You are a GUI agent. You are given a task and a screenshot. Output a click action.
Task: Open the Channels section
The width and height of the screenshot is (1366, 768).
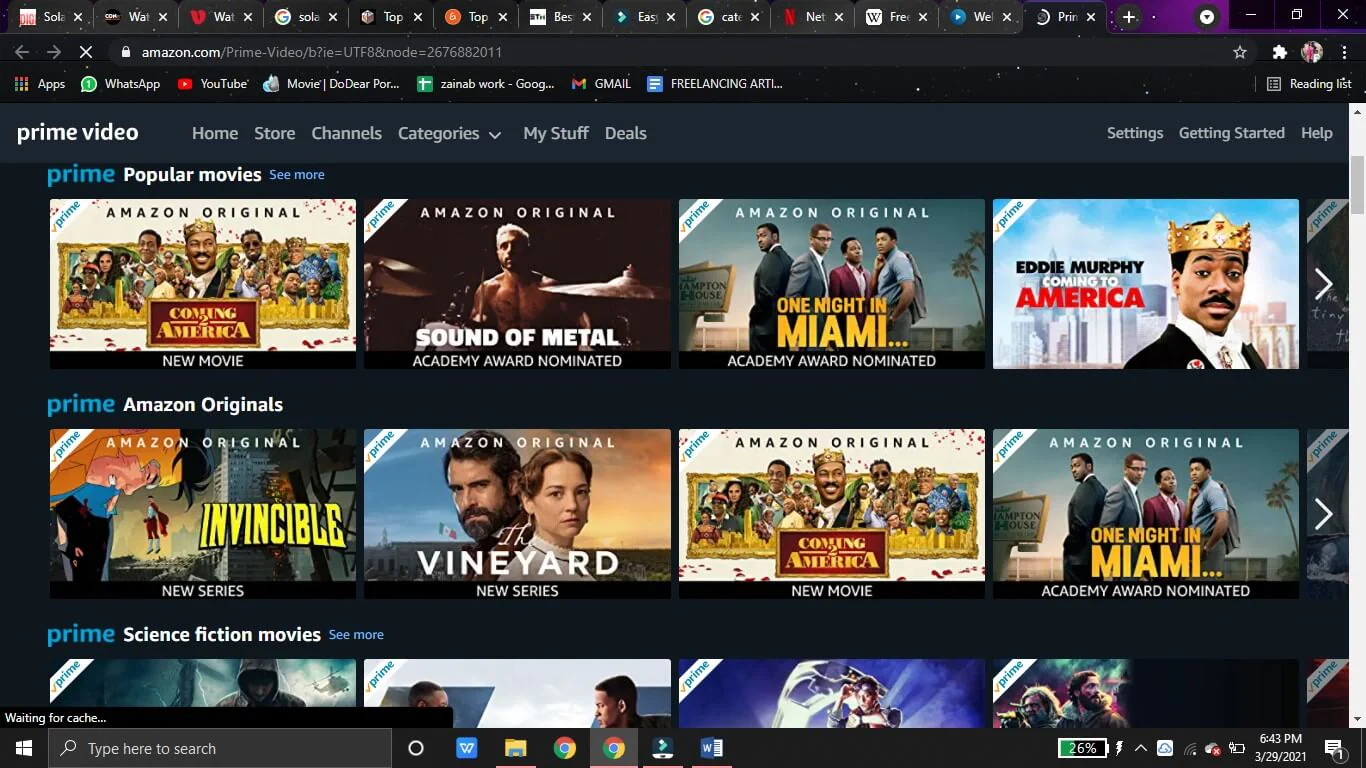point(347,133)
